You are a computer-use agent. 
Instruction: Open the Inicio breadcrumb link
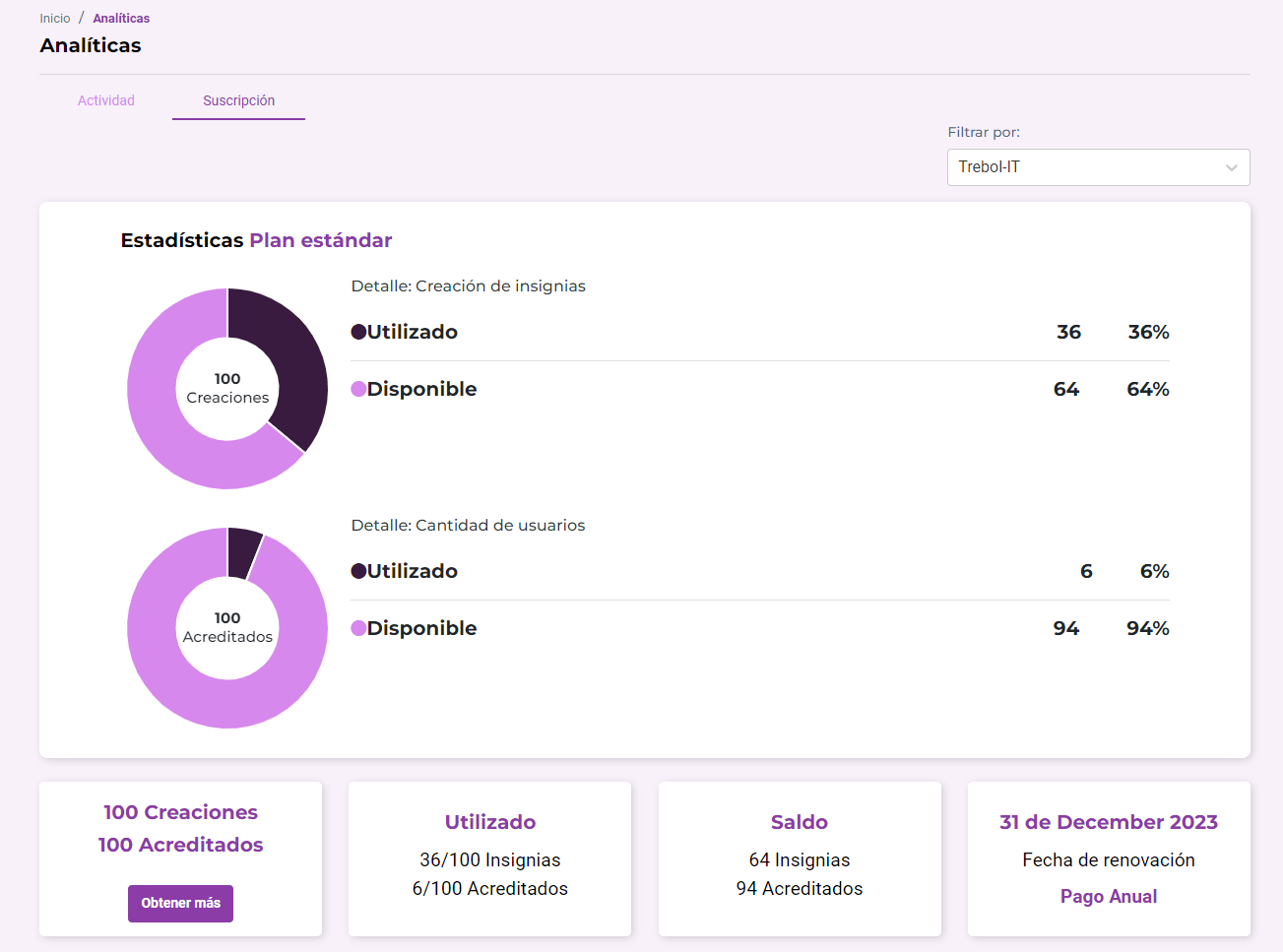click(55, 19)
